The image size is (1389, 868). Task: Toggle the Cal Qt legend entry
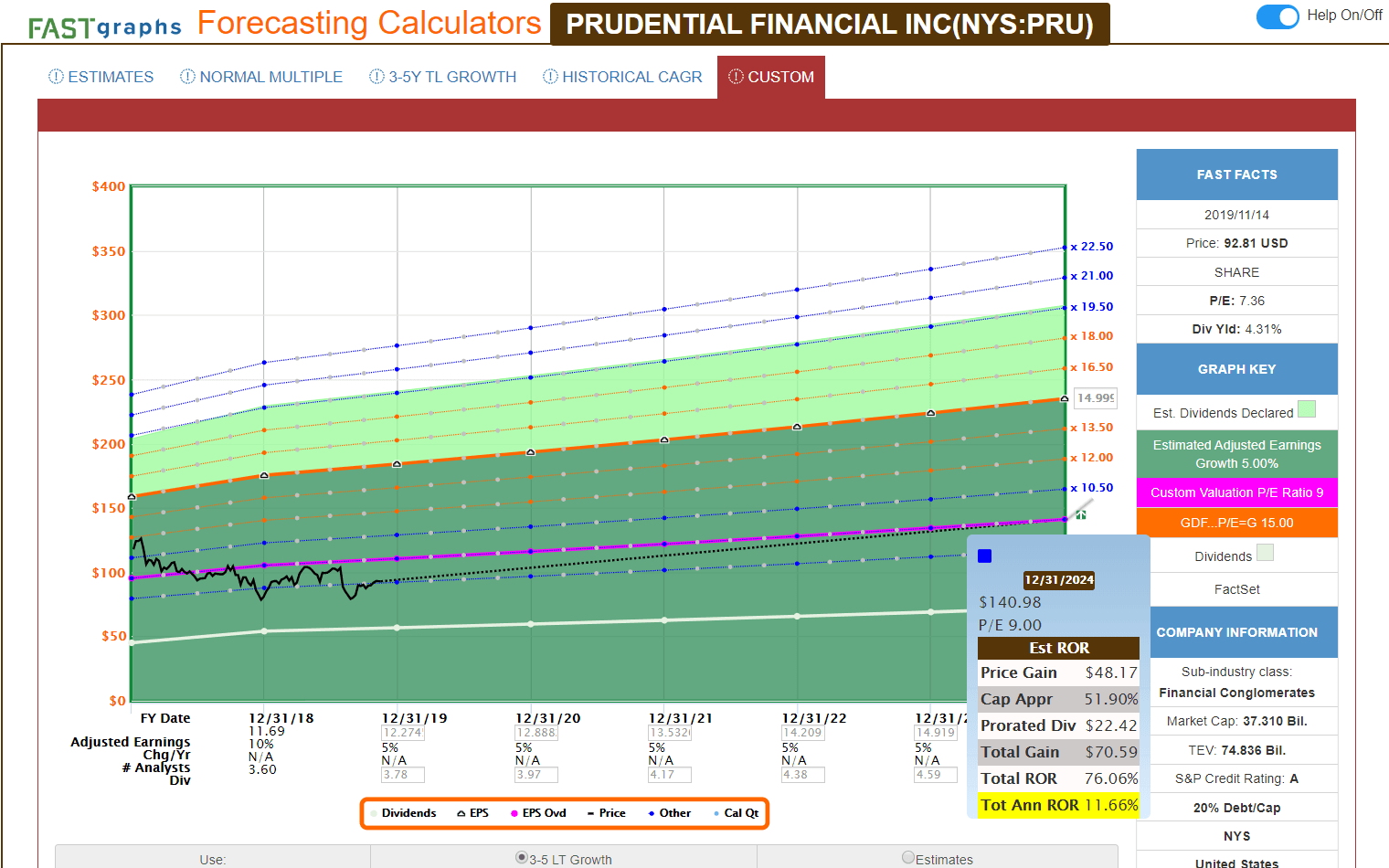[x=737, y=813]
